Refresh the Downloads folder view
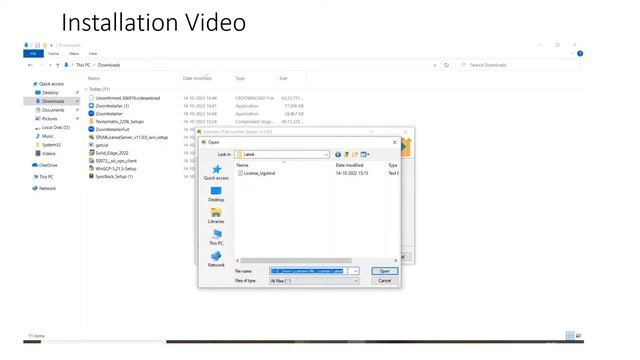 [x=446, y=65]
